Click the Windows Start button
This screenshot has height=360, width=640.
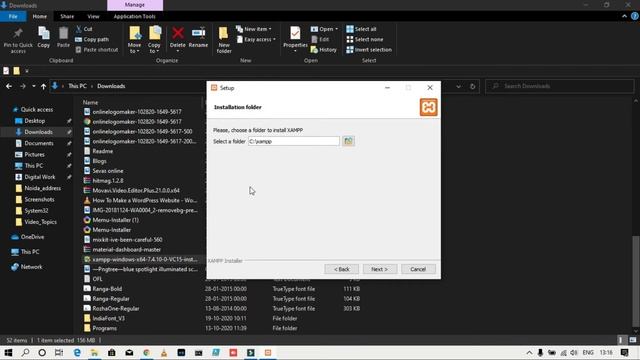click(x=8, y=353)
